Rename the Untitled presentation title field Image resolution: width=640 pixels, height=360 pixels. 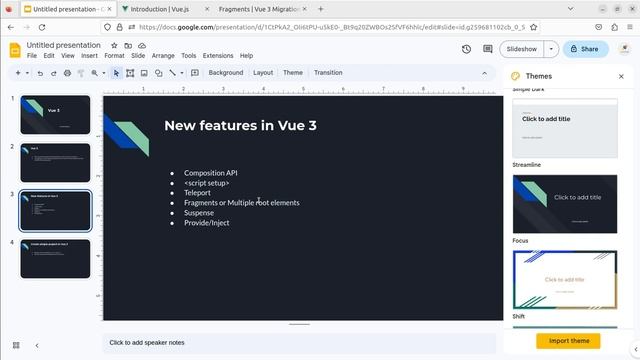pyautogui.click(x=63, y=45)
